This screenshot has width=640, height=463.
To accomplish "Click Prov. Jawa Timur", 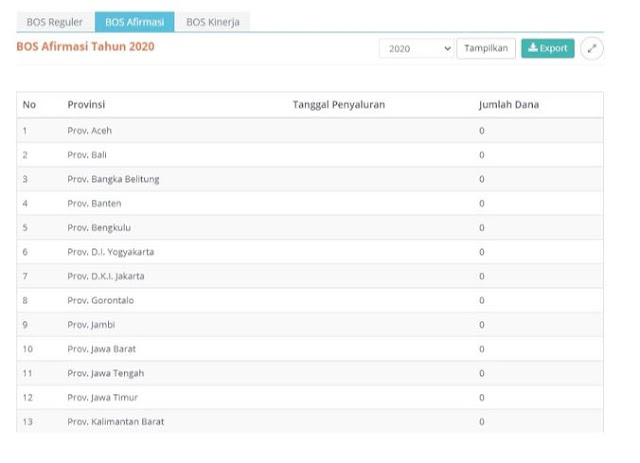I will tap(102, 397).
